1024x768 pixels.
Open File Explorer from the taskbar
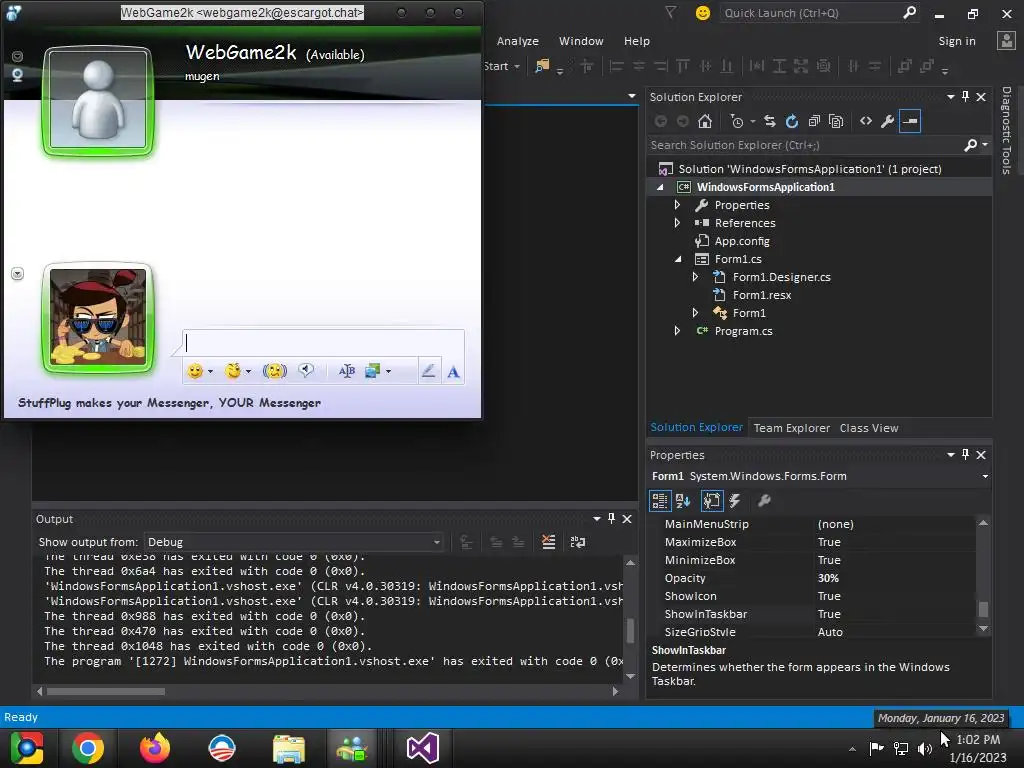click(x=289, y=748)
